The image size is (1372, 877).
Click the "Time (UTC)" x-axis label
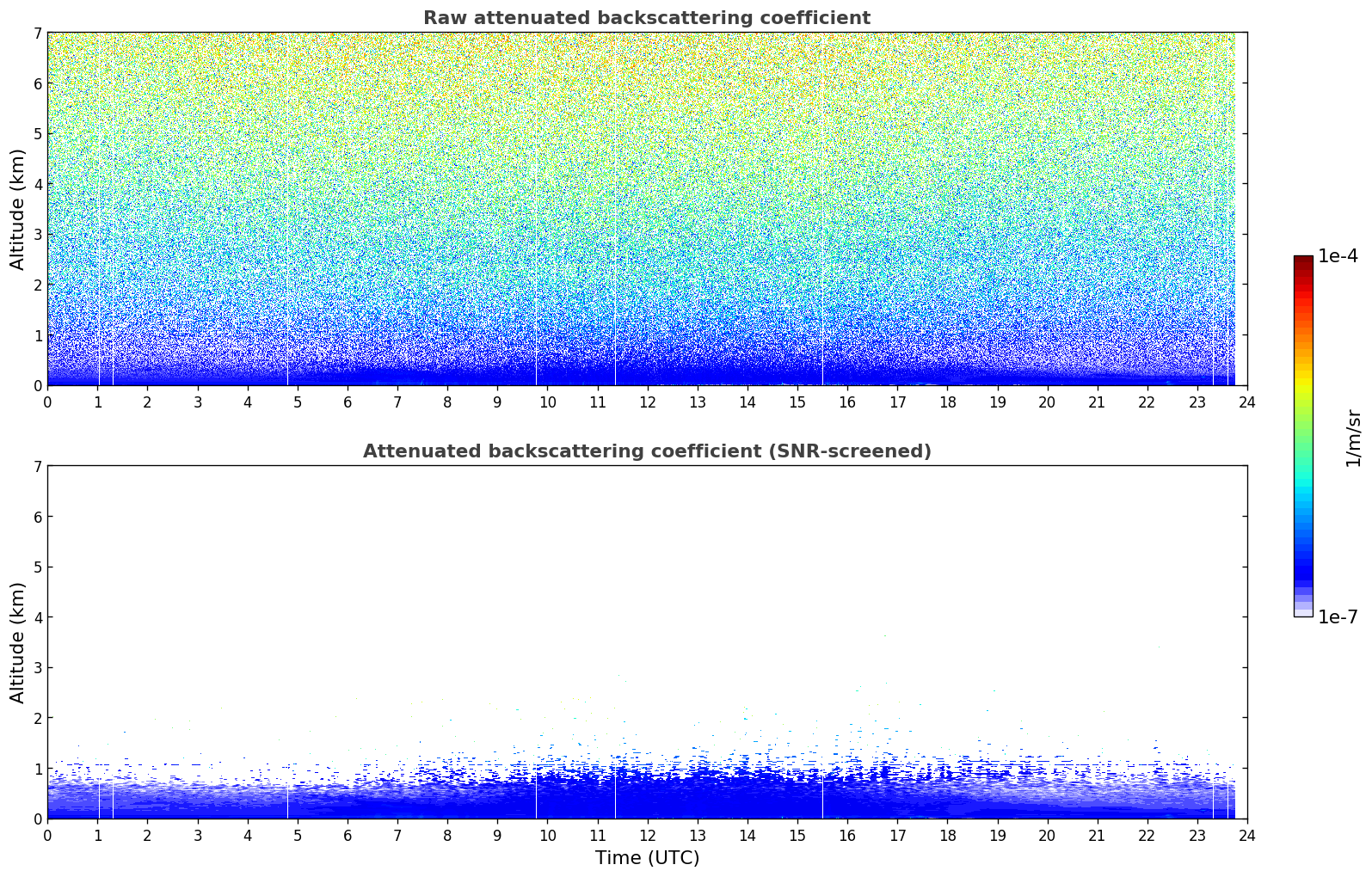(x=647, y=858)
